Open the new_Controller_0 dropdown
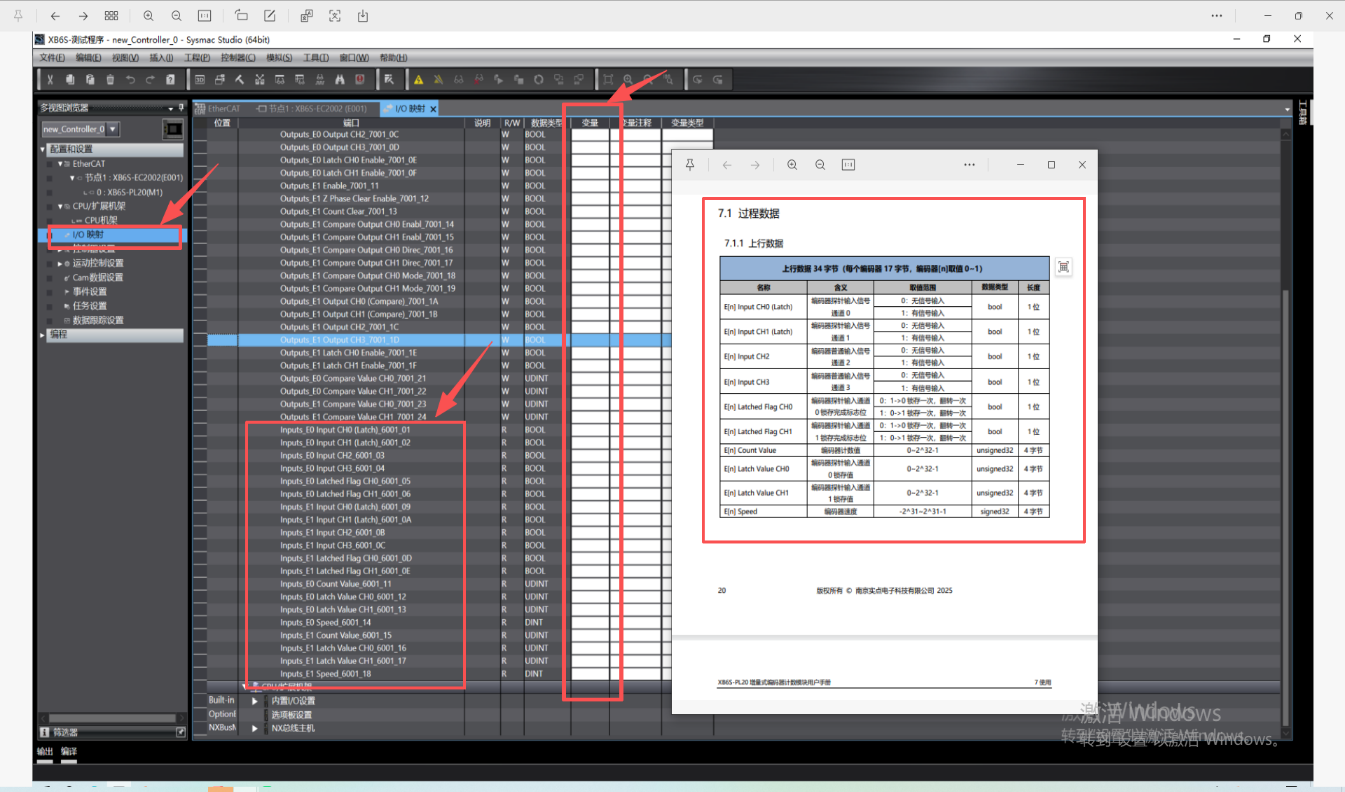This screenshot has height=792, width=1345. tap(112, 129)
